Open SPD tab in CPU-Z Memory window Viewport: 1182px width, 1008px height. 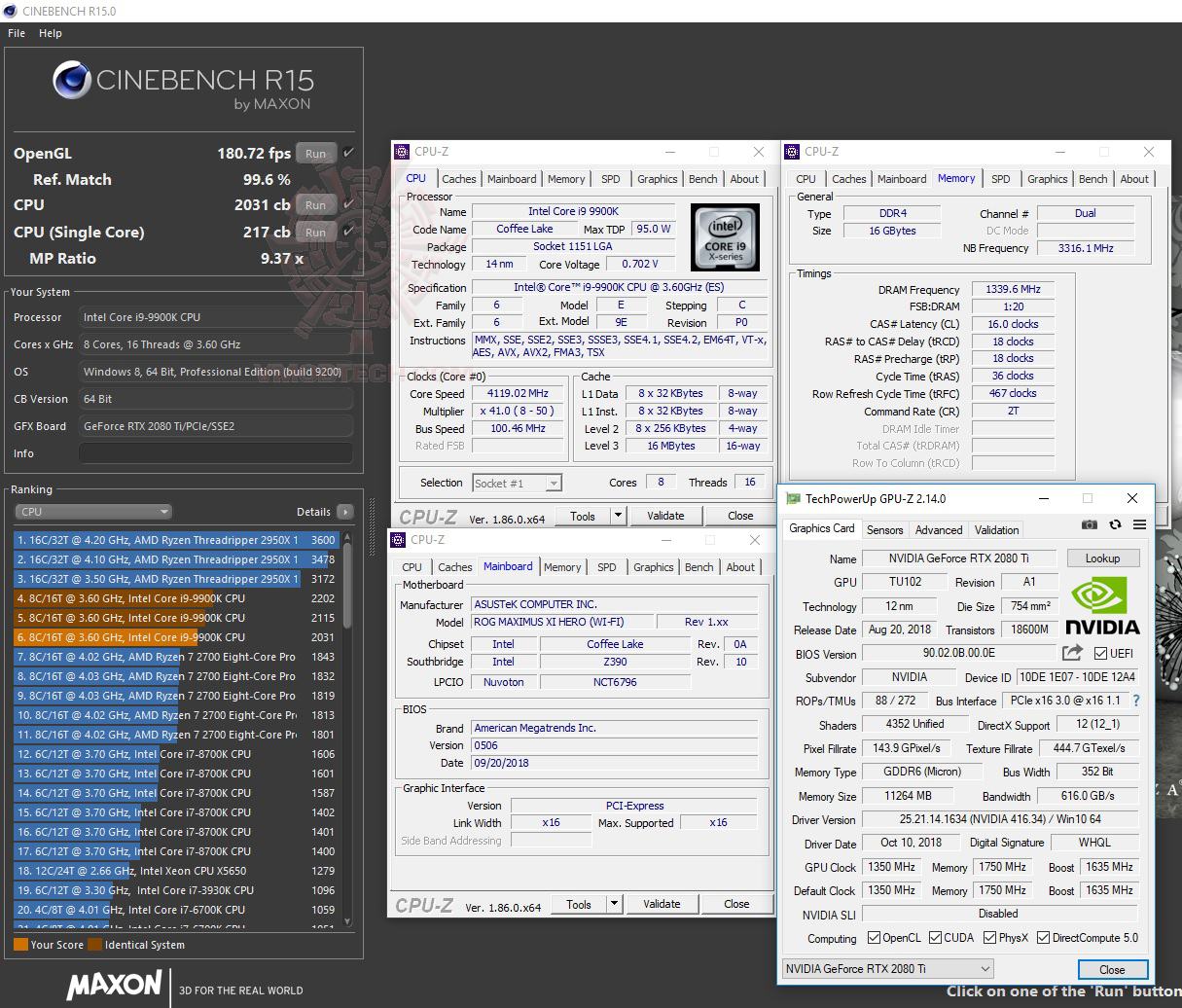tap(1000, 179)
